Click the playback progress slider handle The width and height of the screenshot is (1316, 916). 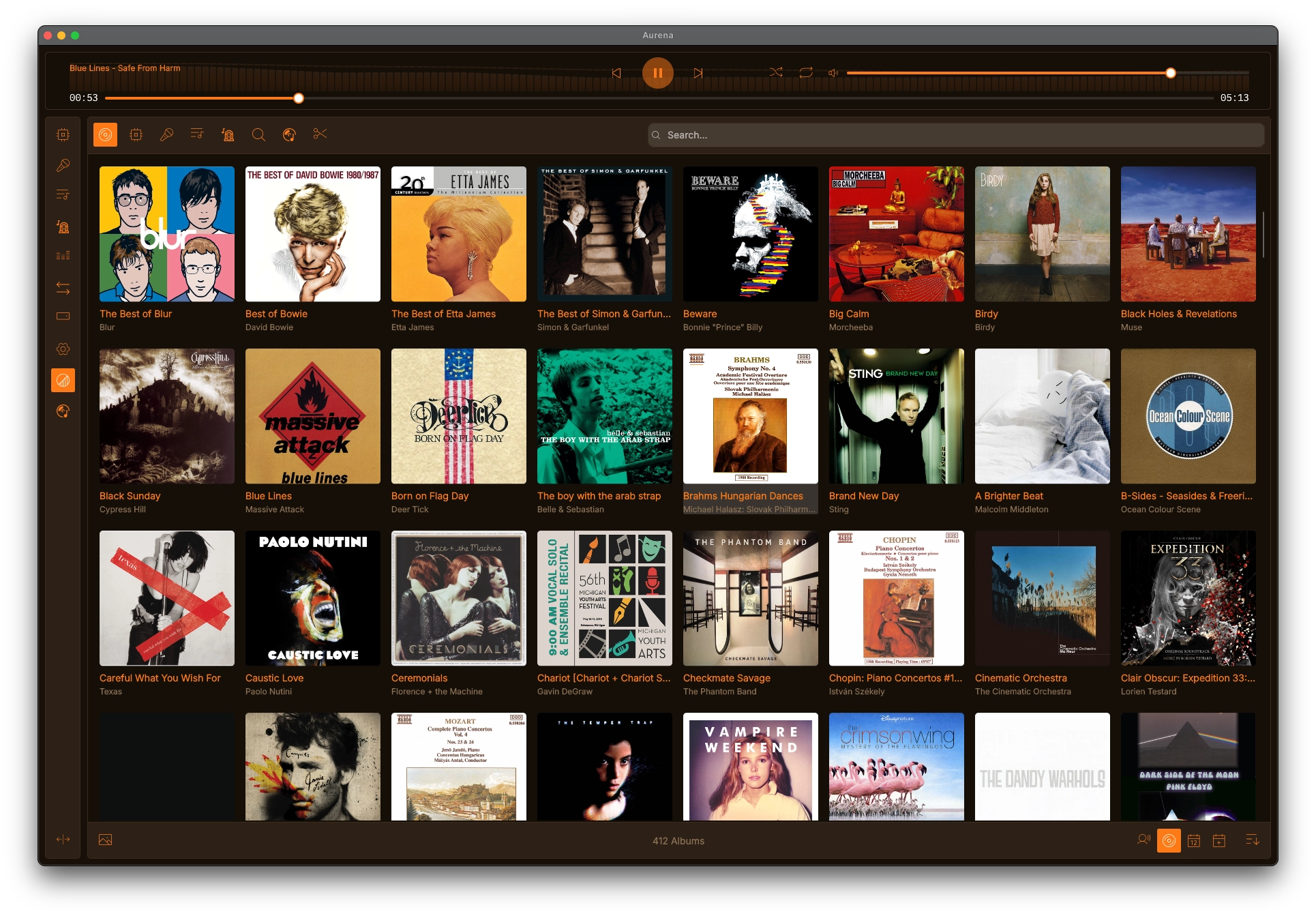(x=299, y=98)
